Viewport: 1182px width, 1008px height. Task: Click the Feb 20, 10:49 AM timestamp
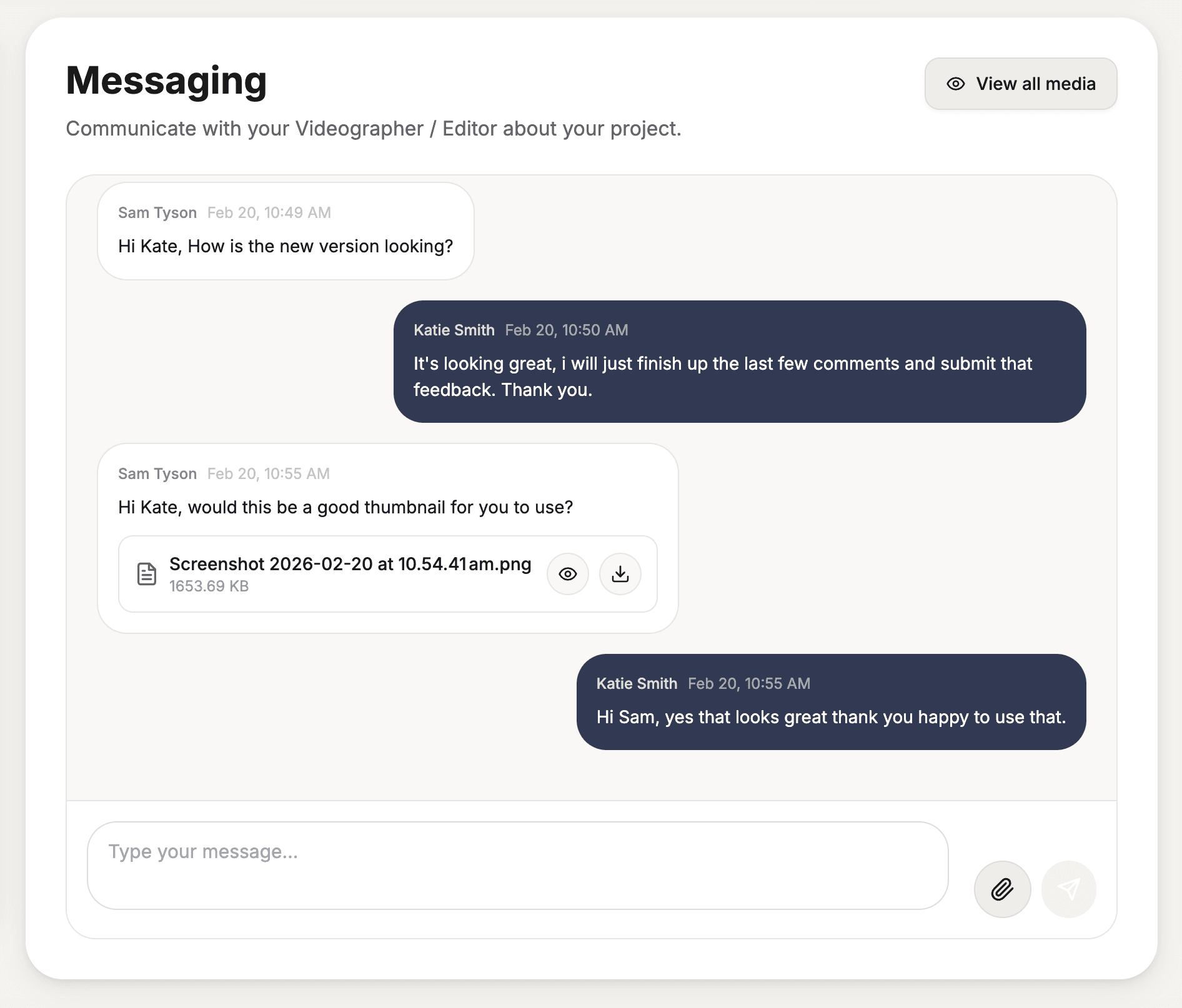coord(269,213)
